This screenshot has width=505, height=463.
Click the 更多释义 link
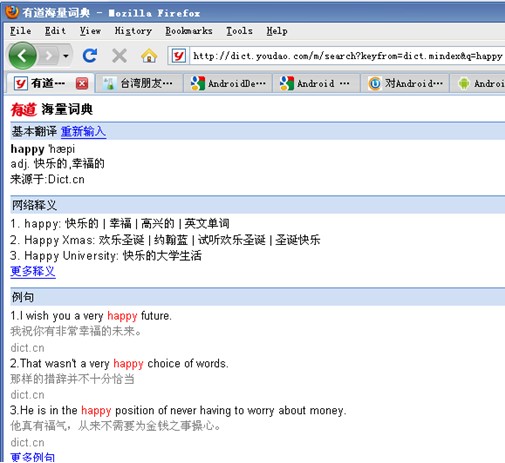33,271
